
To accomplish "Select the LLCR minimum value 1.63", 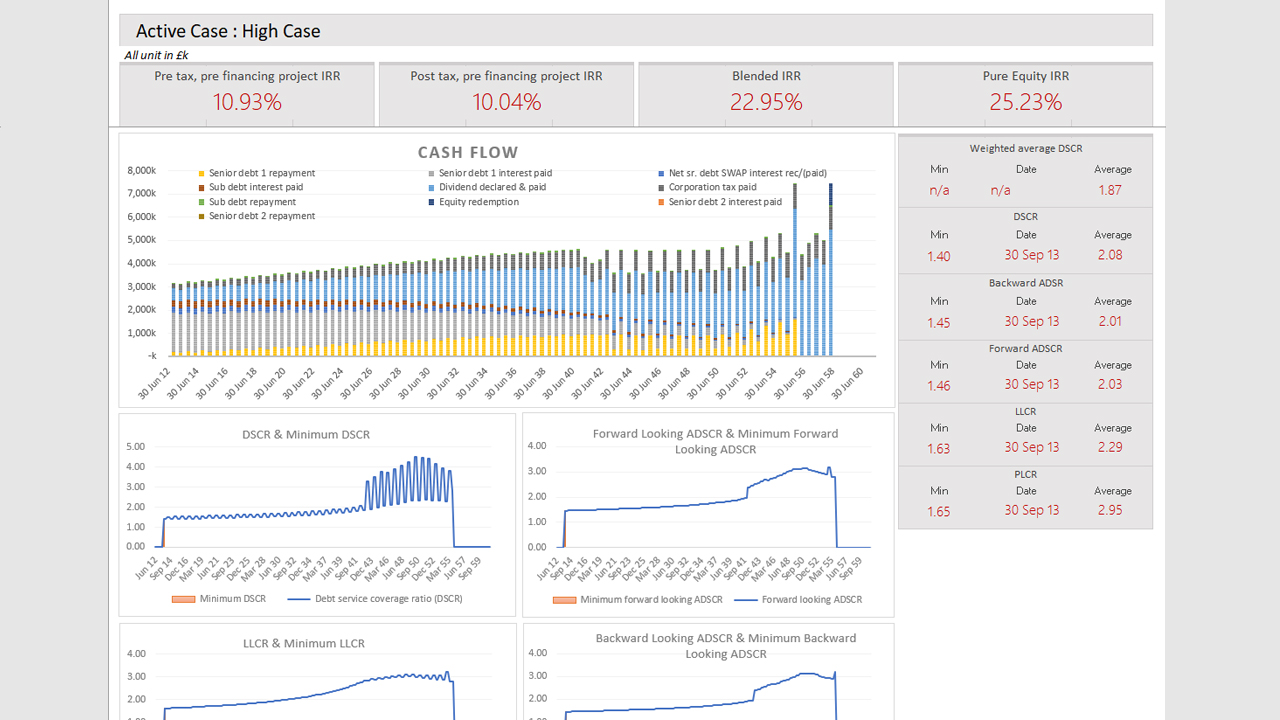I will tap(938, 449).
